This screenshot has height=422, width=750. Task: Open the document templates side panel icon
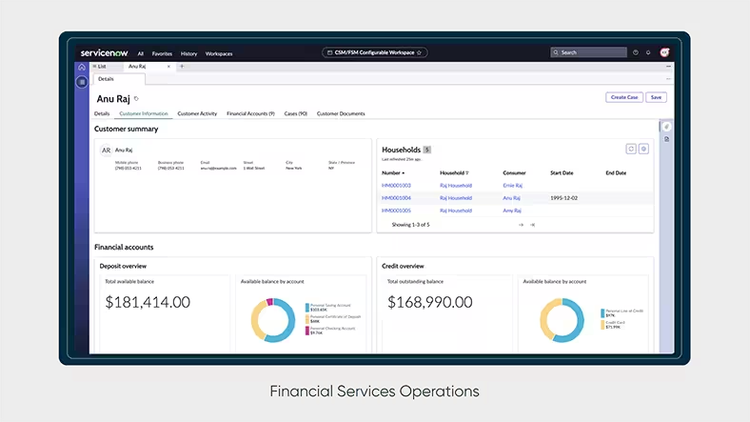click(667, 139)
